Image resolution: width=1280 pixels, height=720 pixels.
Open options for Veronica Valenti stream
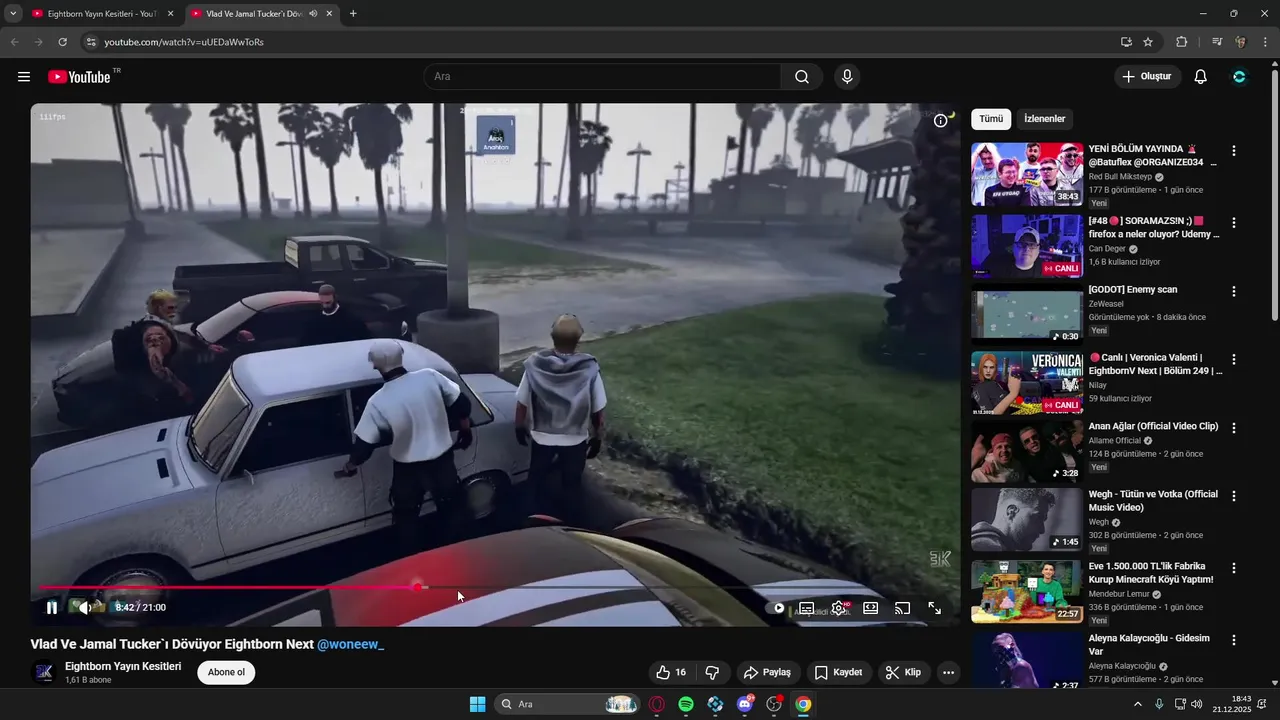point(1234,360)
